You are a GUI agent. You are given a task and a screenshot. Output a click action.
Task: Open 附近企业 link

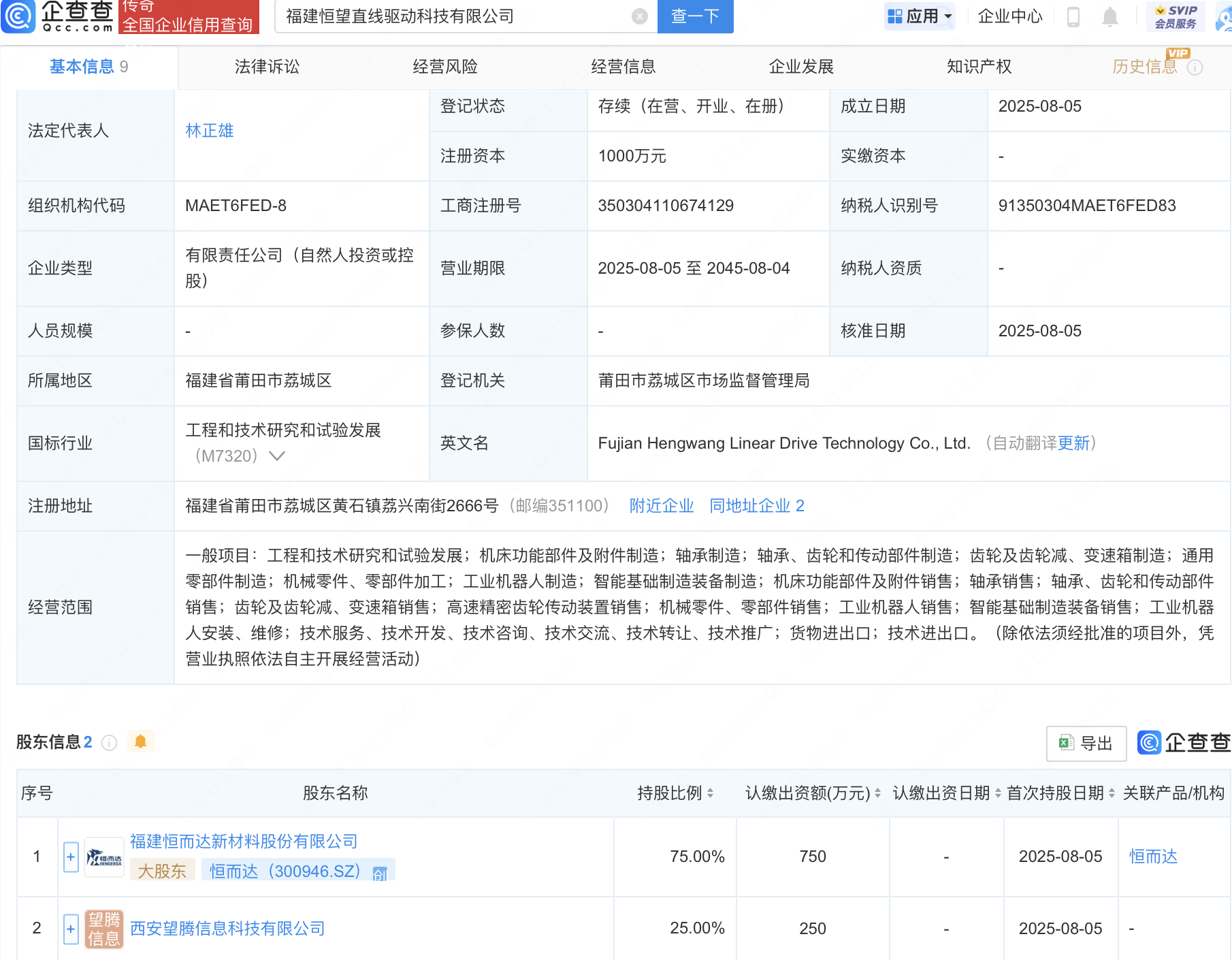[x=662, y=506]
